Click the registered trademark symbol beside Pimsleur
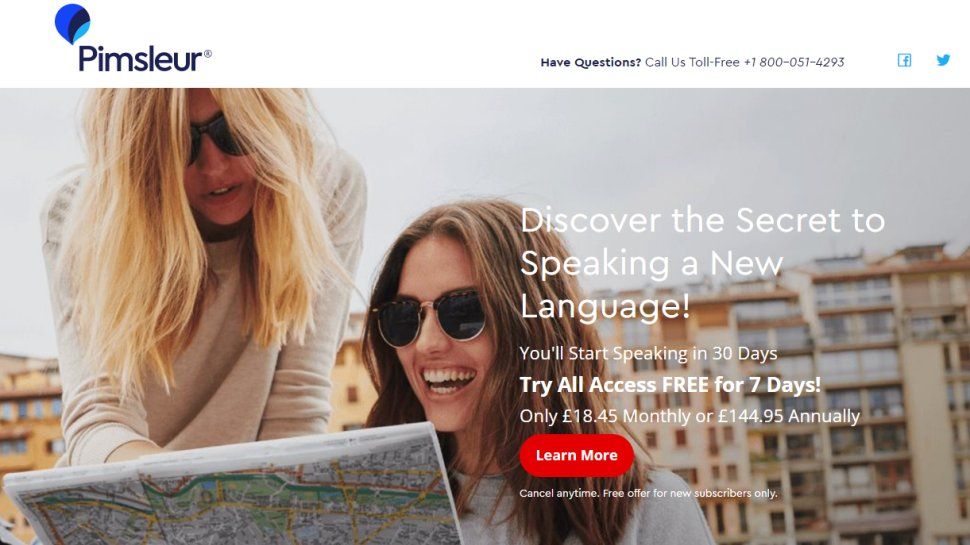 [x=208, y=54]
